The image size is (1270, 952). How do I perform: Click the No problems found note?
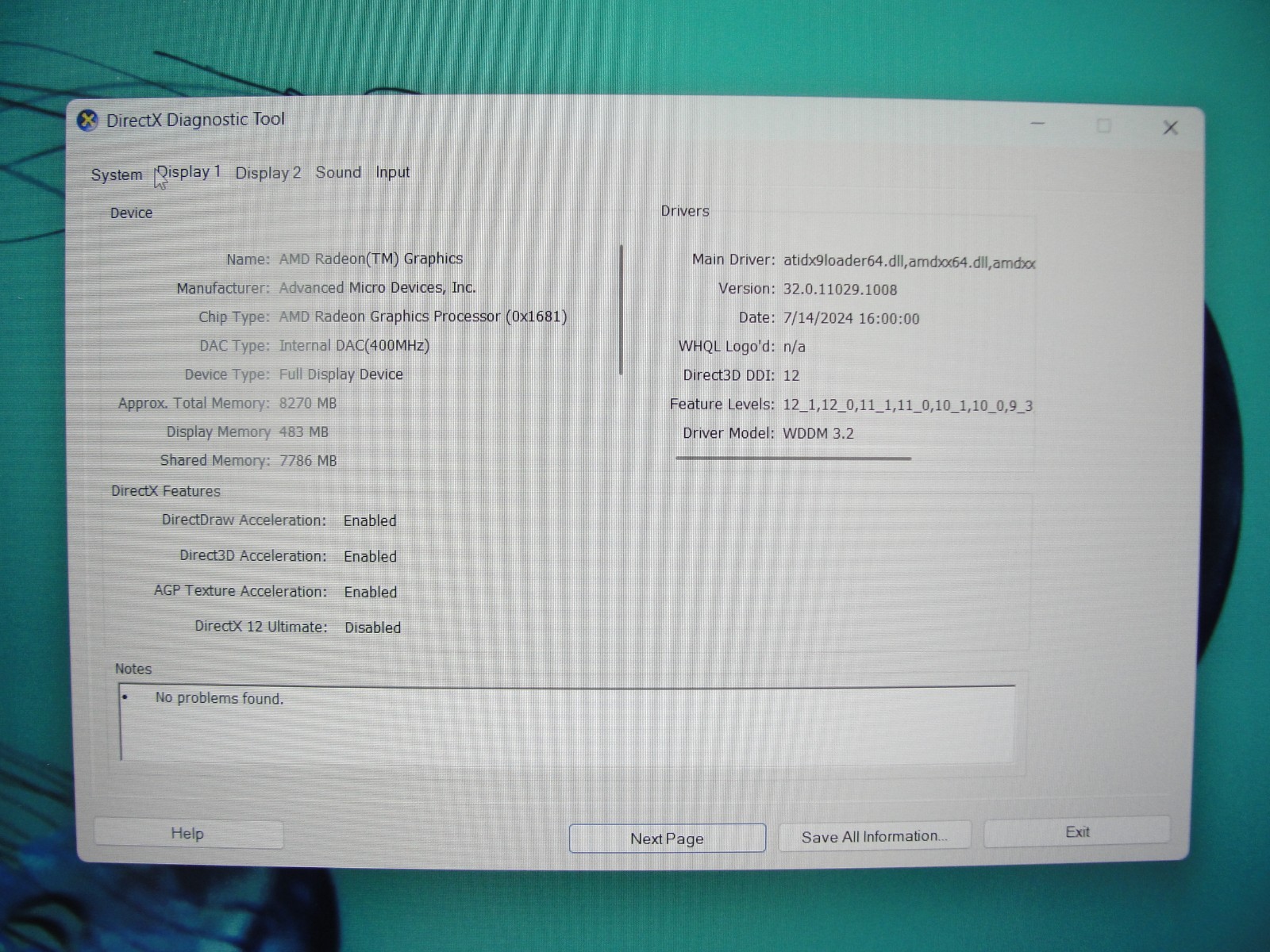219,698
